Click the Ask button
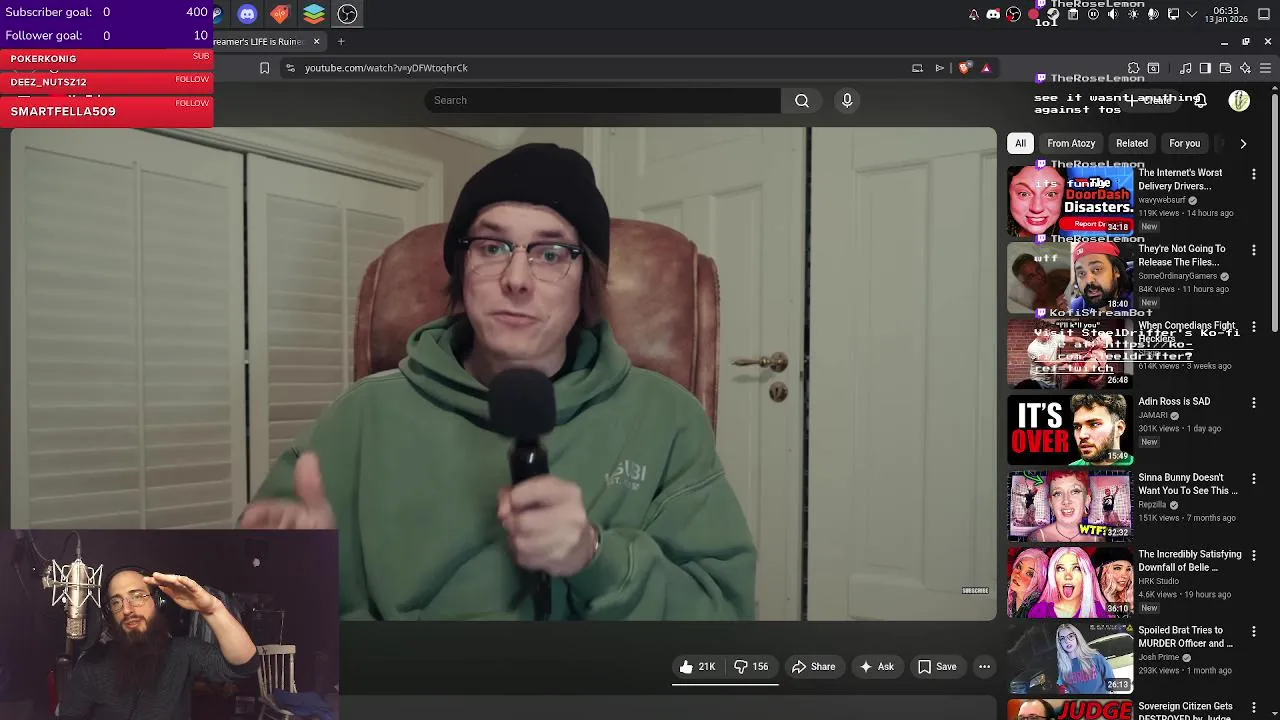The height and width of the screenshot is (720, 1280). (876, 667)
